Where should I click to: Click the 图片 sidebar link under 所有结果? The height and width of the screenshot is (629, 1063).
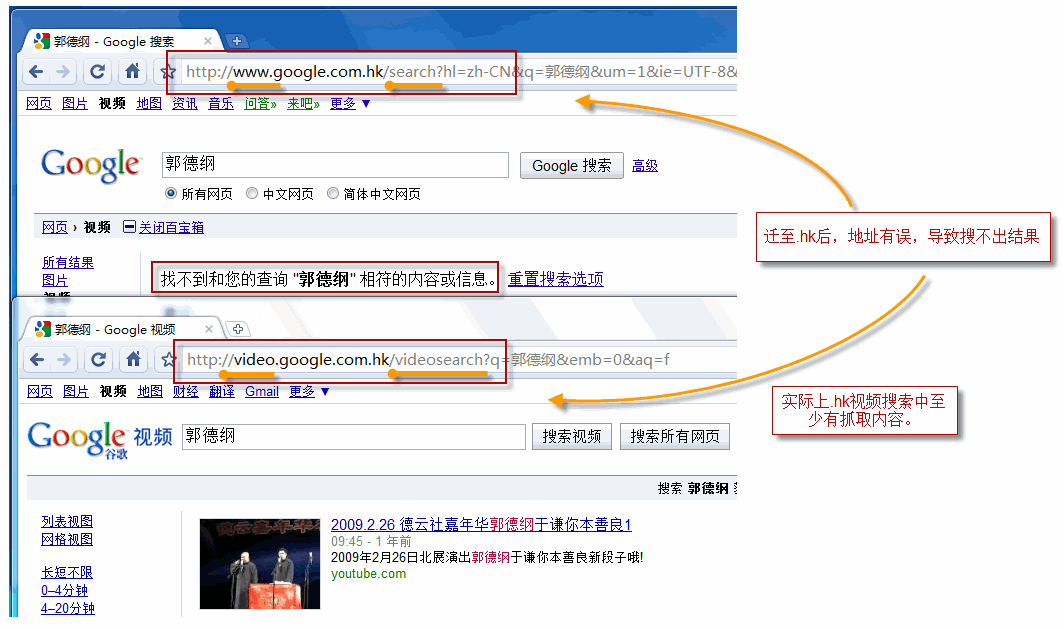pyautogui.click(x=55, y=280)
